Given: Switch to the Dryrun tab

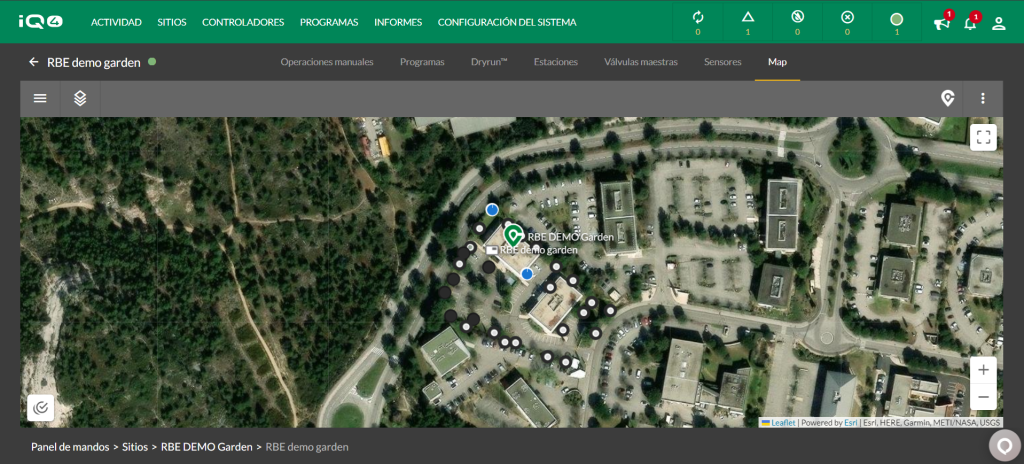Looking at the screenshot, I should tap(489, 62).
